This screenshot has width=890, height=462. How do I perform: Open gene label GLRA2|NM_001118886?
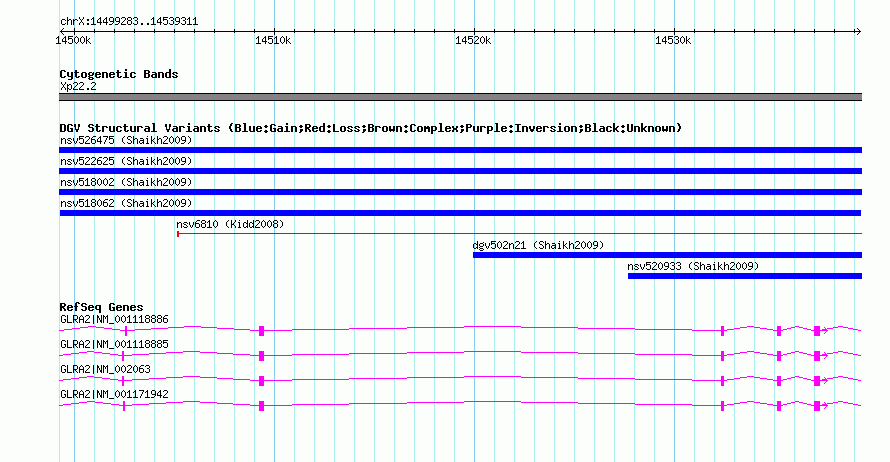[x=114, y=320]
